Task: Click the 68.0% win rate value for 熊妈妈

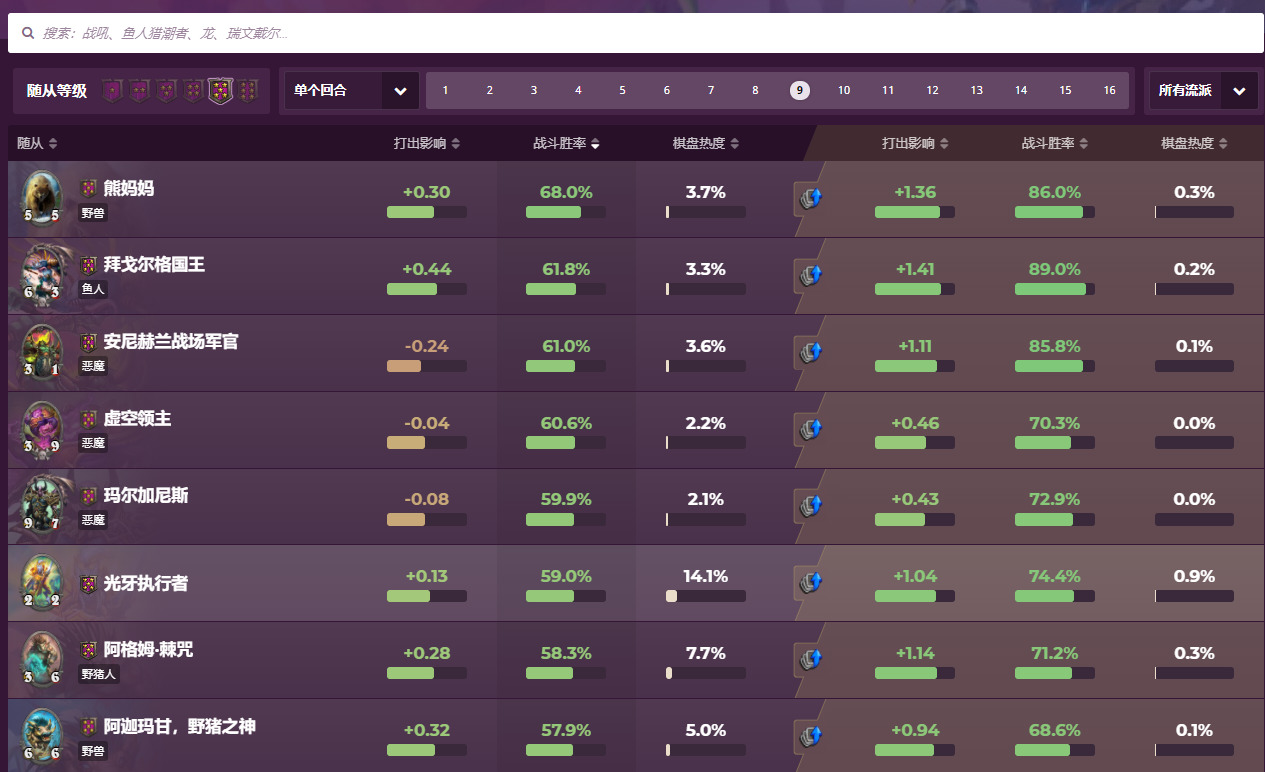Action: point(566,192)
